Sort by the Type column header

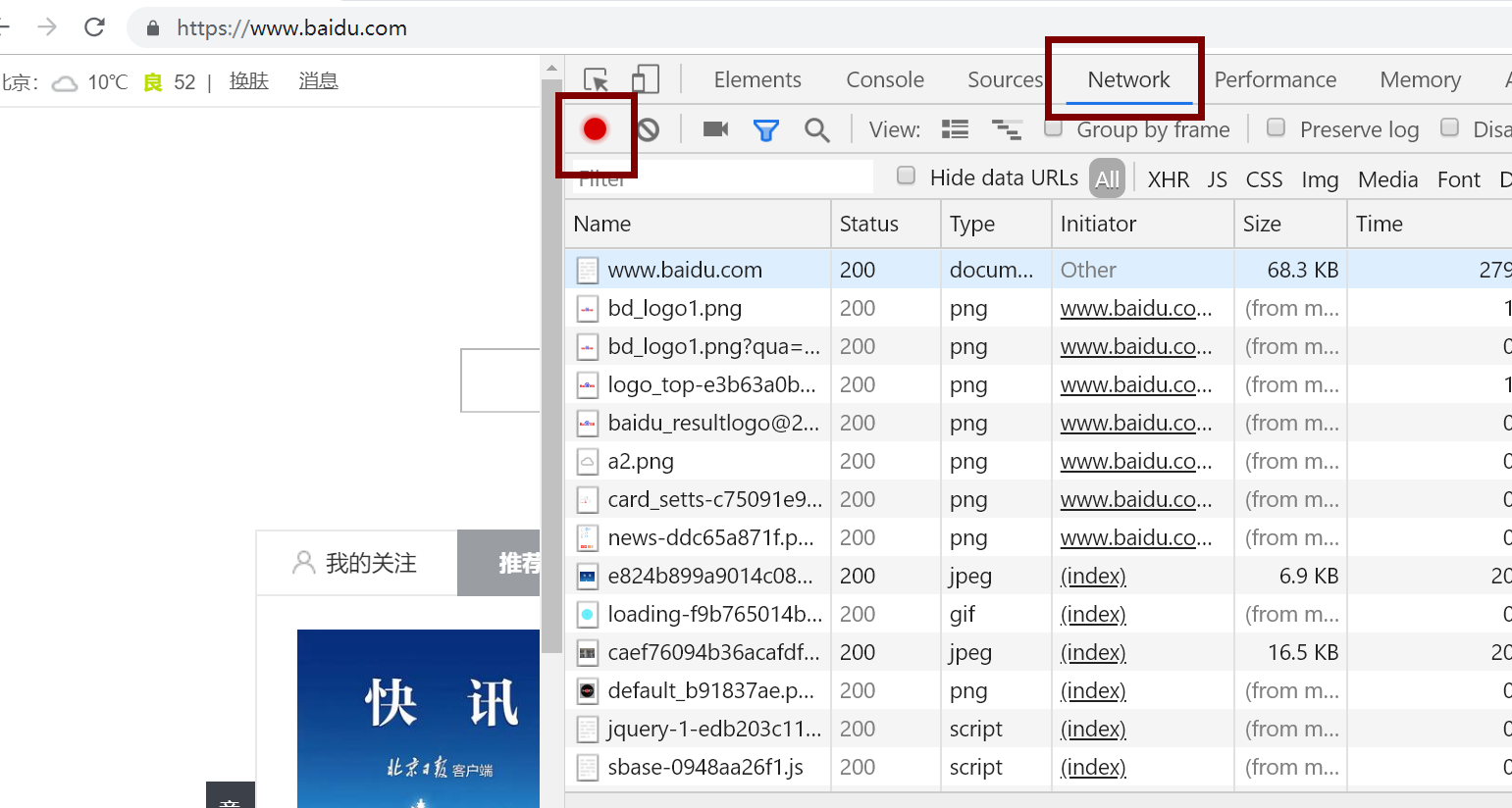click(996, 224)
